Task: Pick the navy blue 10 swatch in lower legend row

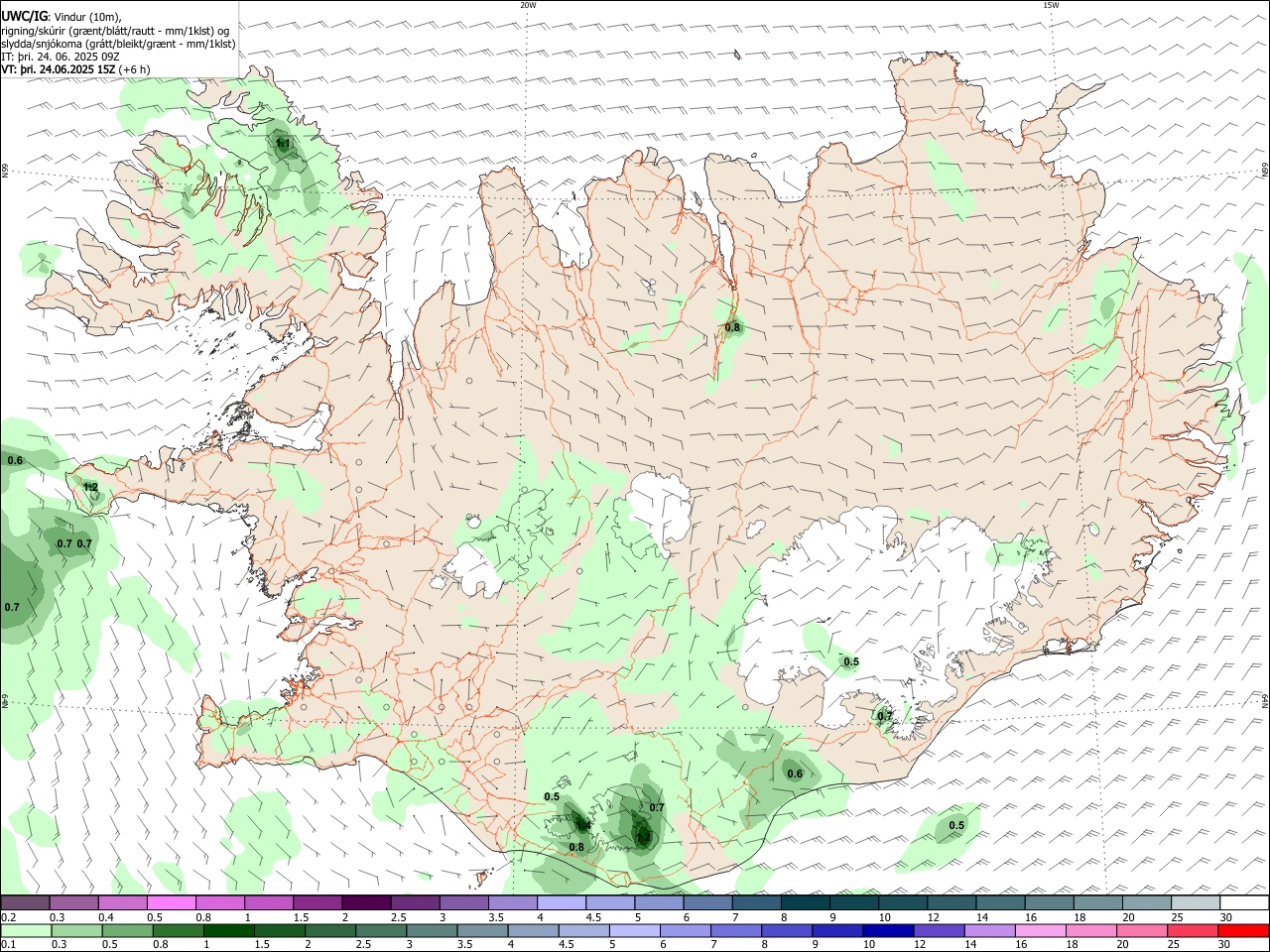Action: [x=888, y=931]
